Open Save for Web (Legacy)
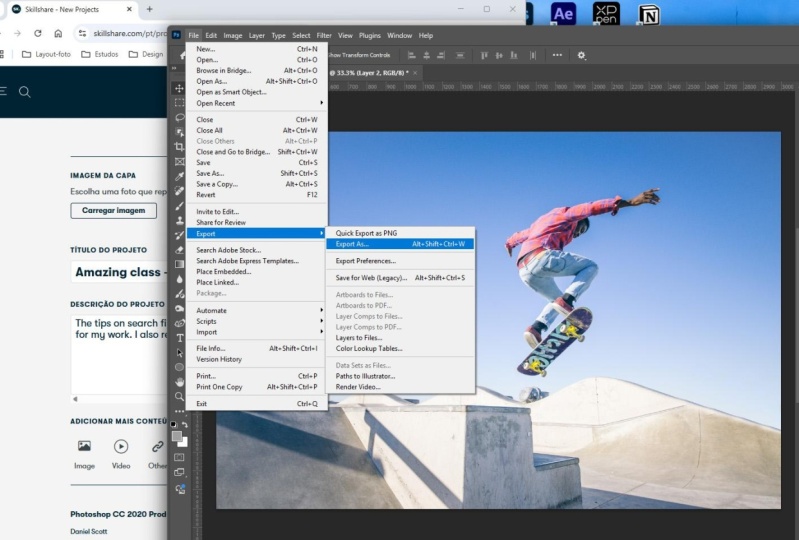 pyautogui.click(x=400, y=278)
